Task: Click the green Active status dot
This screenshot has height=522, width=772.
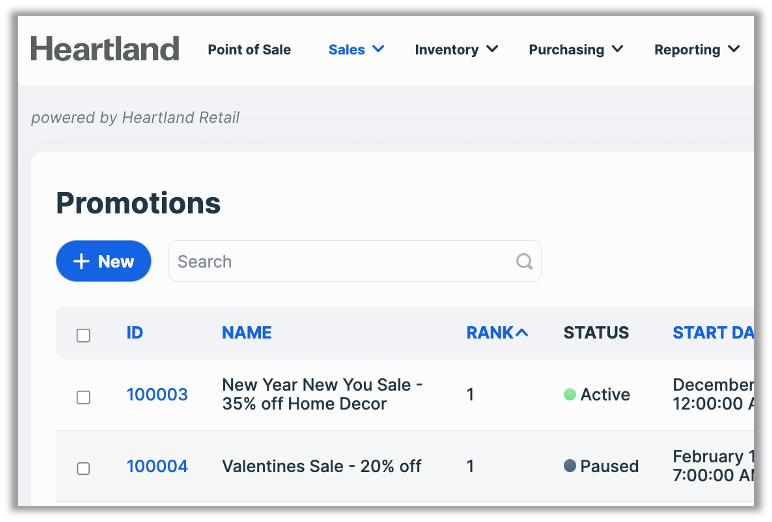Action: pyautogui.click(x=570, y=395)
